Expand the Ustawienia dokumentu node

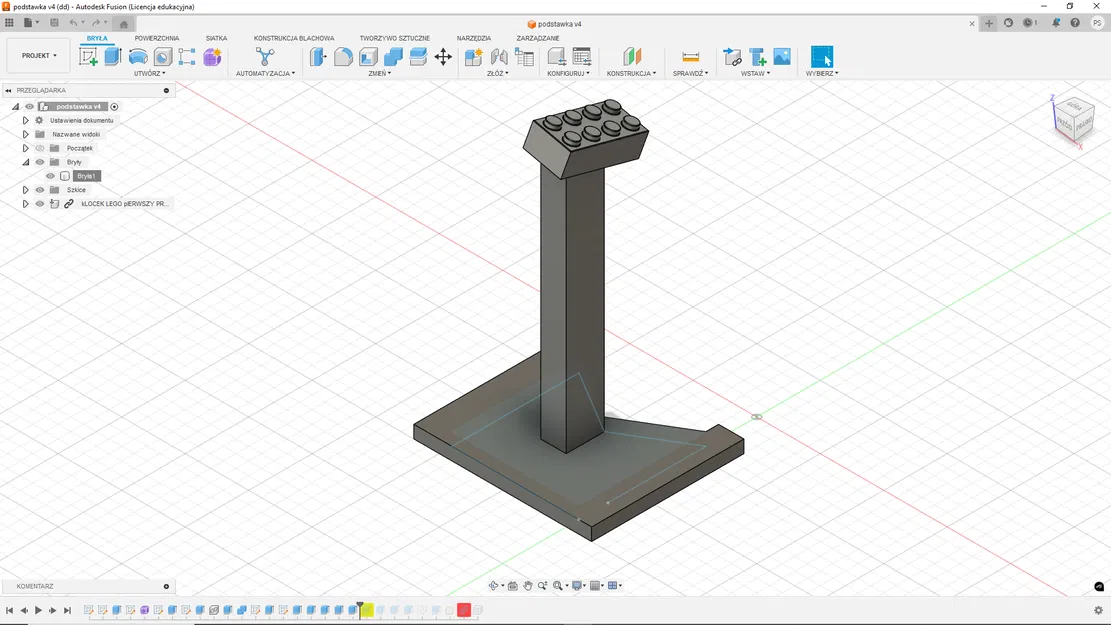tap(25, 120)
